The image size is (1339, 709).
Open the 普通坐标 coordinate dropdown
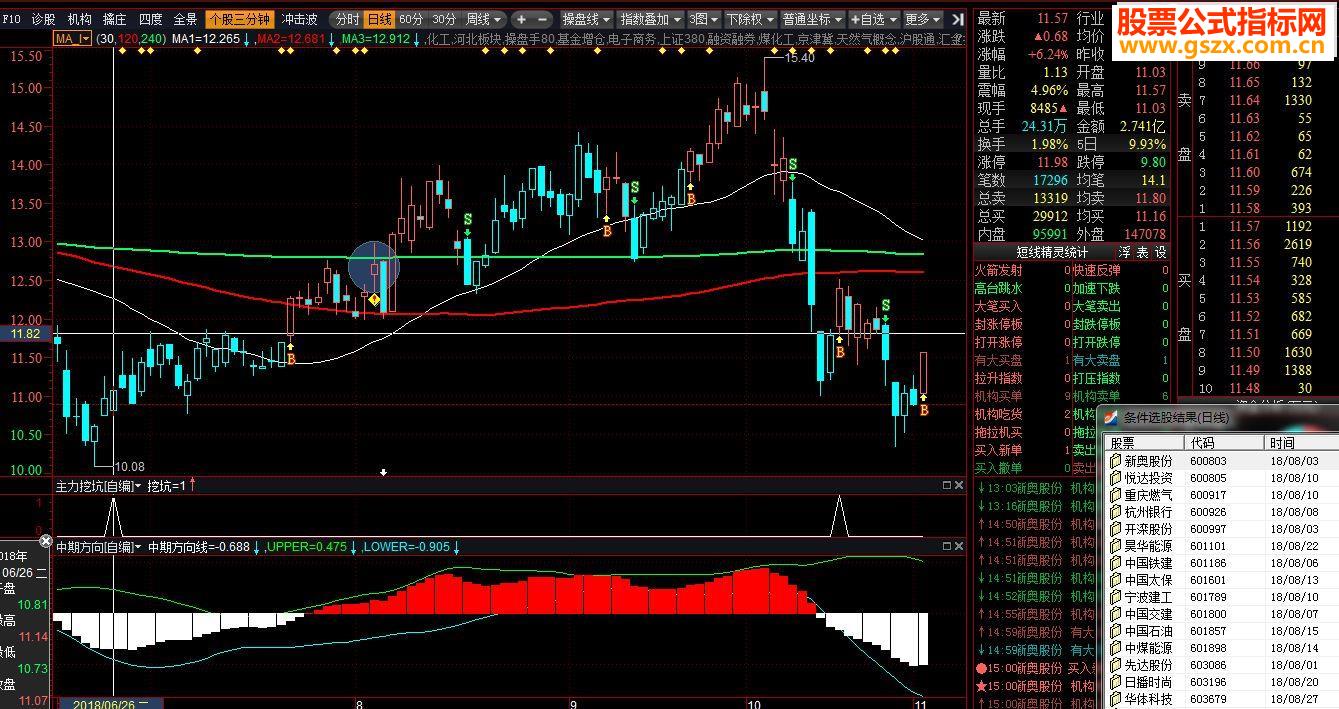pyautogui.click(x=812, y=19)
